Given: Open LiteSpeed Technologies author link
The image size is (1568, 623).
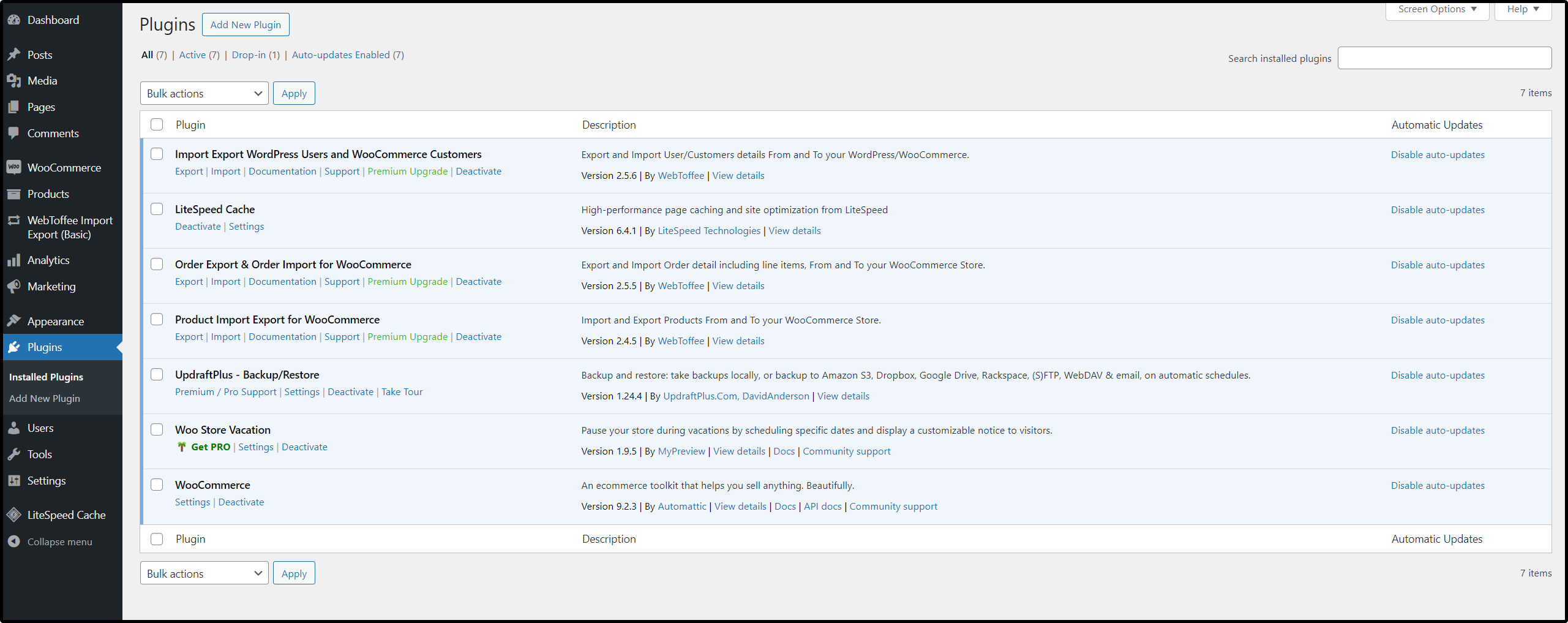Looking at the screenshot, I should [x=709, y=231].
